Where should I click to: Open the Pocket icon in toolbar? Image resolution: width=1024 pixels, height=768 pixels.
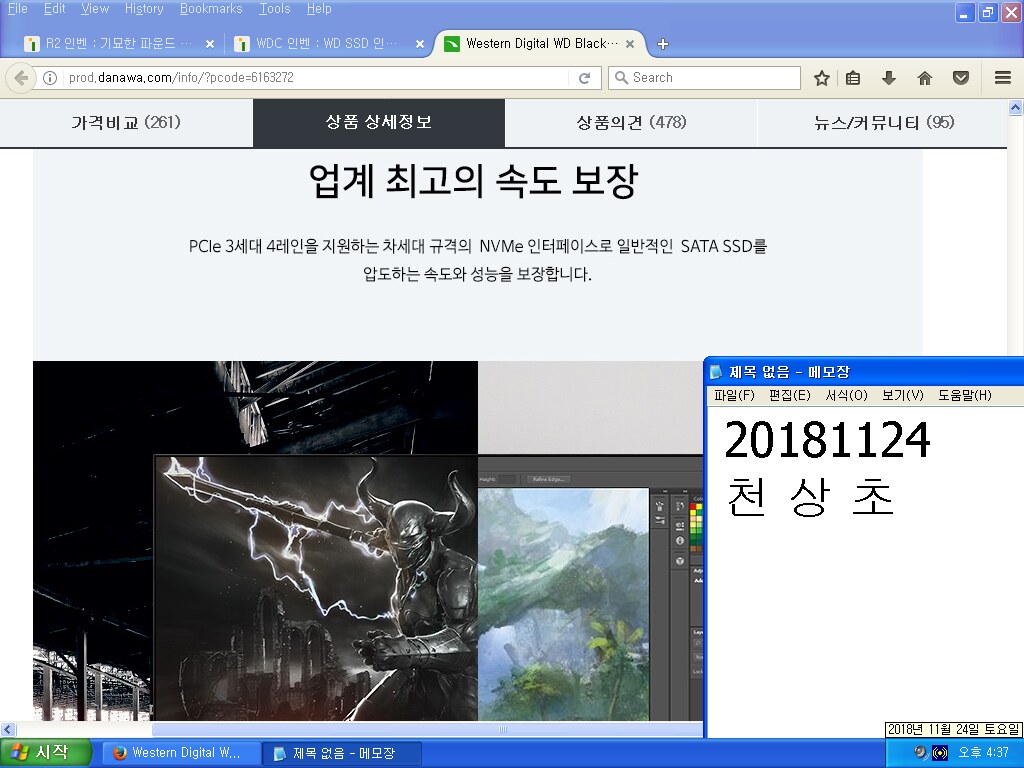pos(960,78)
